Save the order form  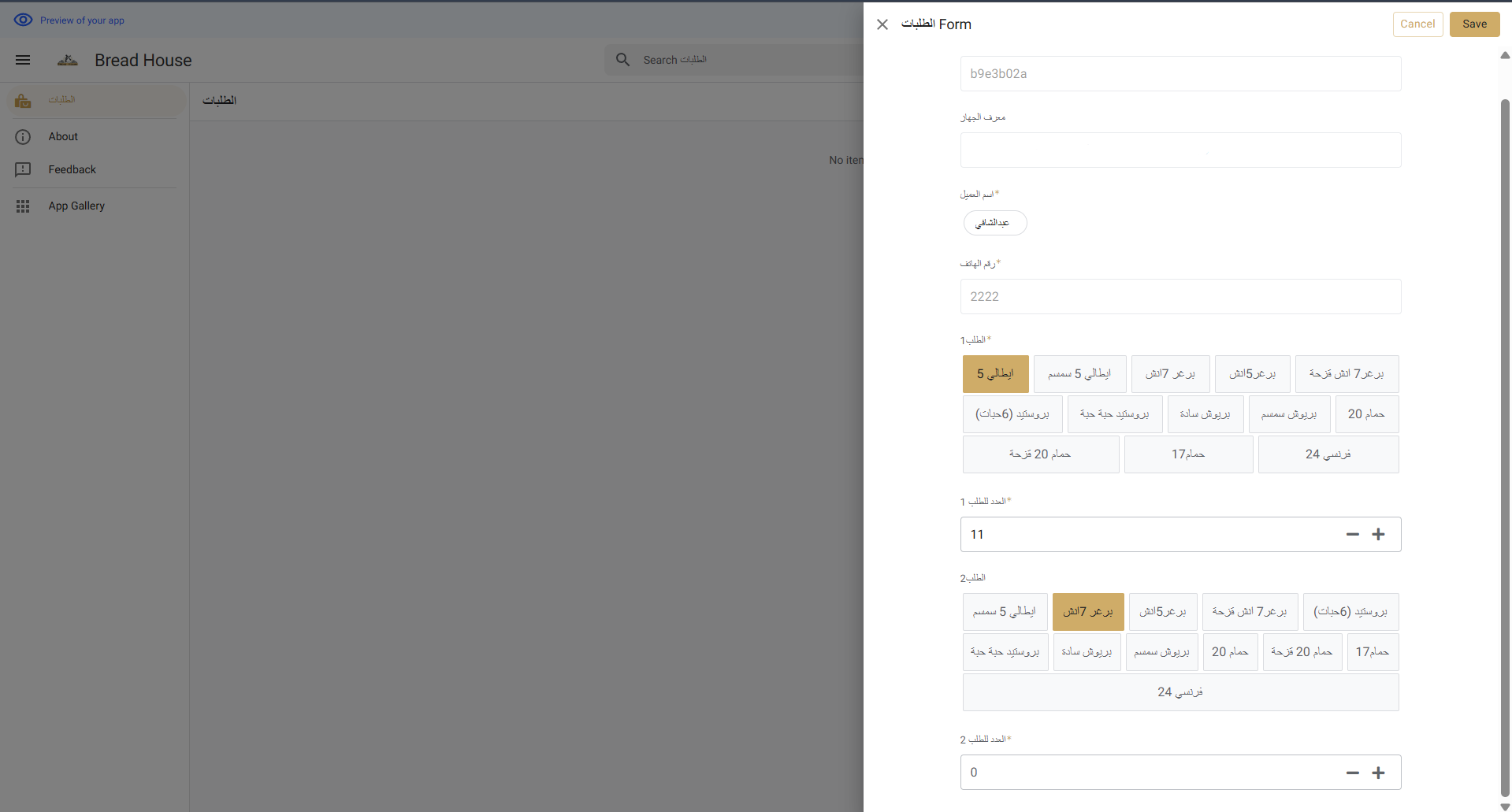pyautogui.click(x=1474, y=24)
